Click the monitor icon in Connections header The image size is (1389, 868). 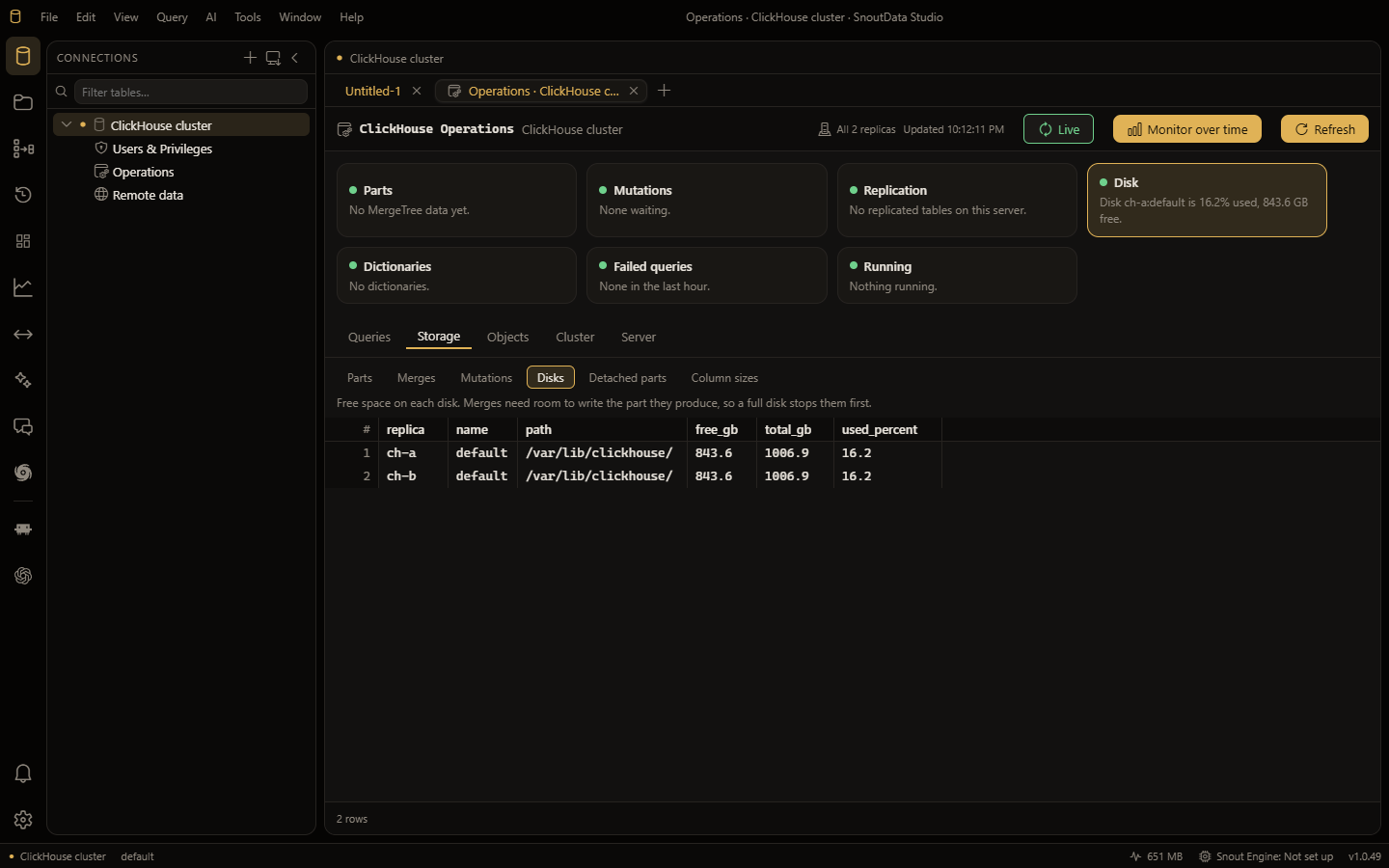[x=273, y=58]
